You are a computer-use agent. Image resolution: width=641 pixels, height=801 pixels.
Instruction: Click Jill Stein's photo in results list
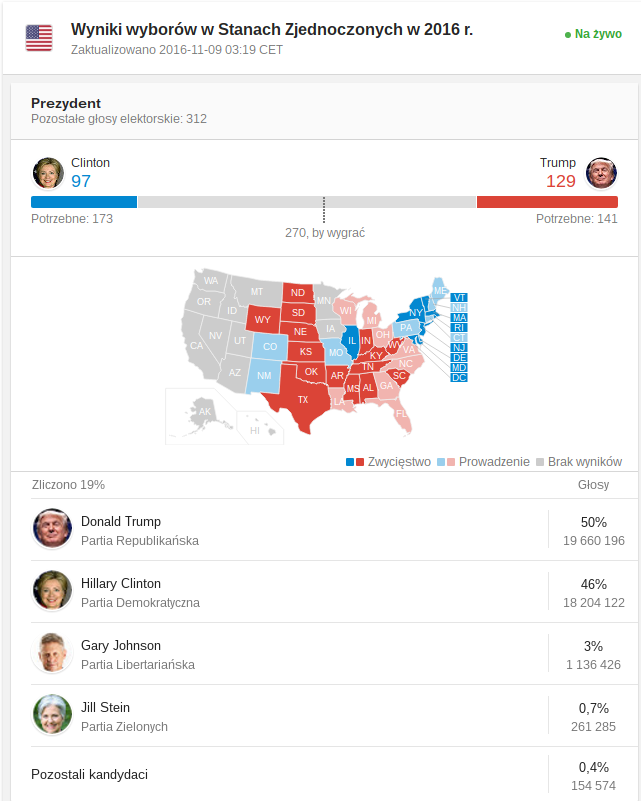52,714
